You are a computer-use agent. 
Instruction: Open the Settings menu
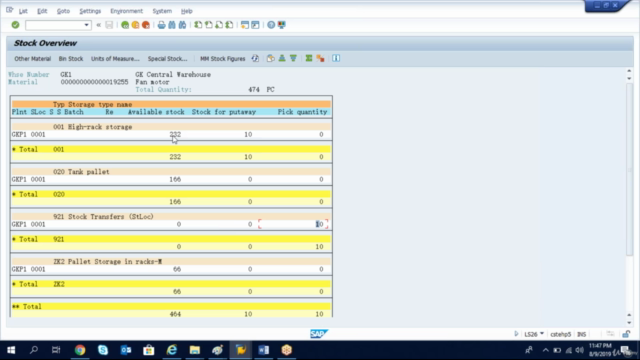[x=90, y=11]
